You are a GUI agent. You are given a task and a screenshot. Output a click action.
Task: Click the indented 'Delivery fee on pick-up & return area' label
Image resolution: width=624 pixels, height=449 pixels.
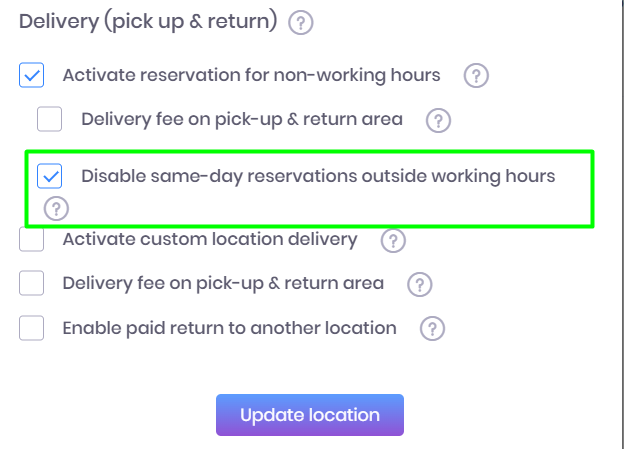[x=242, y=120]
